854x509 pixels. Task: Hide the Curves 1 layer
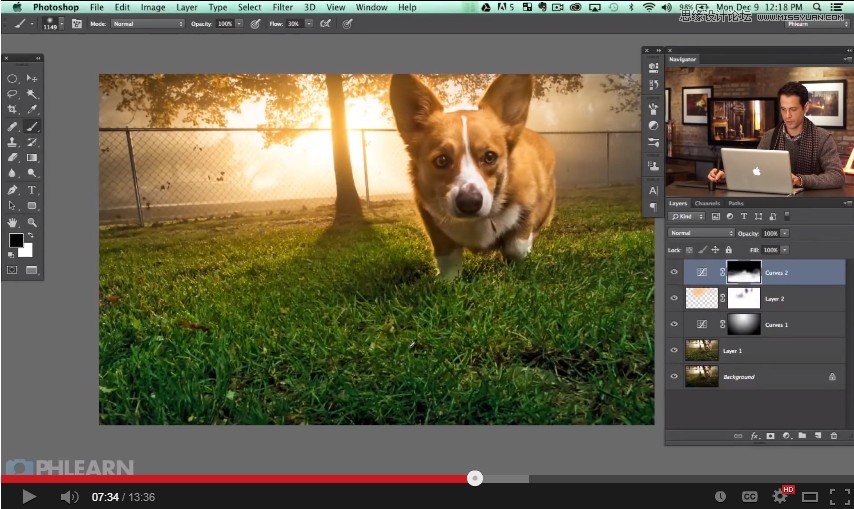click(x=674, y=324)
